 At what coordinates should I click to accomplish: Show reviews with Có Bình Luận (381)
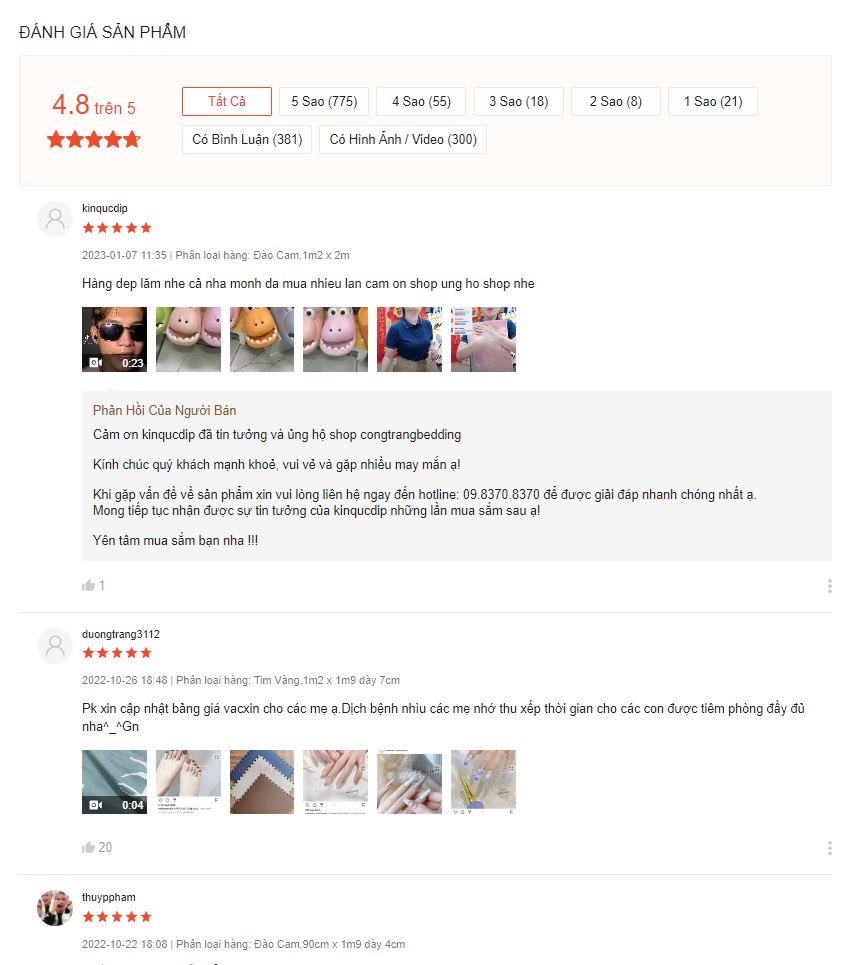pos(247,140)
